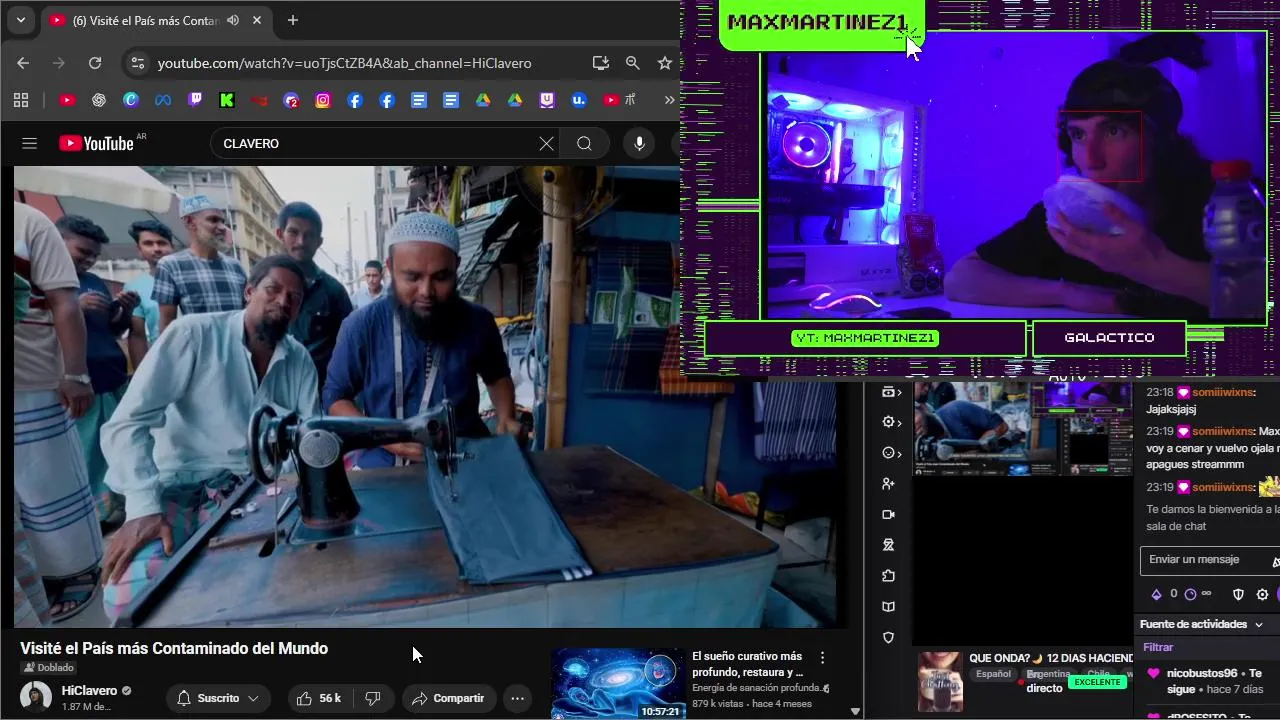Click the EXCELENTE stream health badge

point(1097,682)
